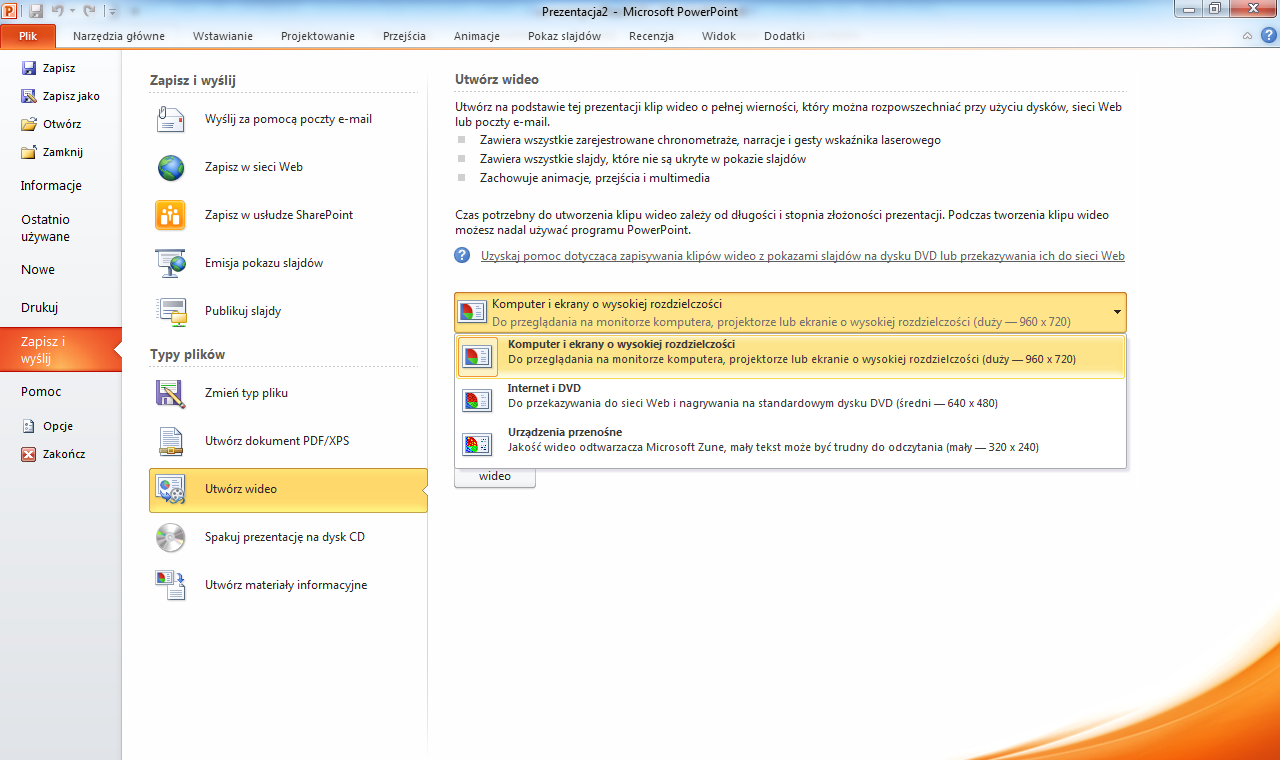Open the Uzyskaj pomoc dotyczącą zapisywania klipów wideo link
Image resolution: width=1280 pixels, height=760 pixels.
tap(803, 256)
